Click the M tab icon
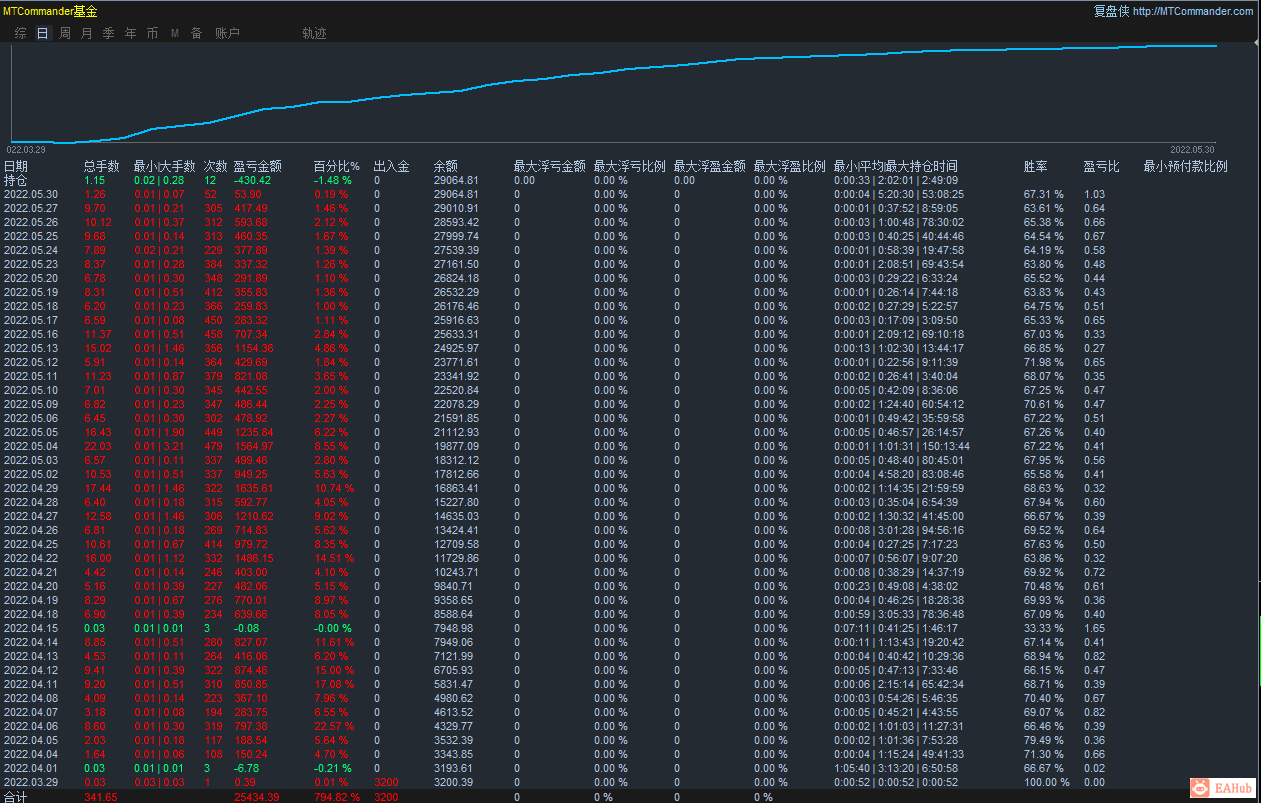The image size is (1261, 803). pyautogui.click(x=175, y=33)
